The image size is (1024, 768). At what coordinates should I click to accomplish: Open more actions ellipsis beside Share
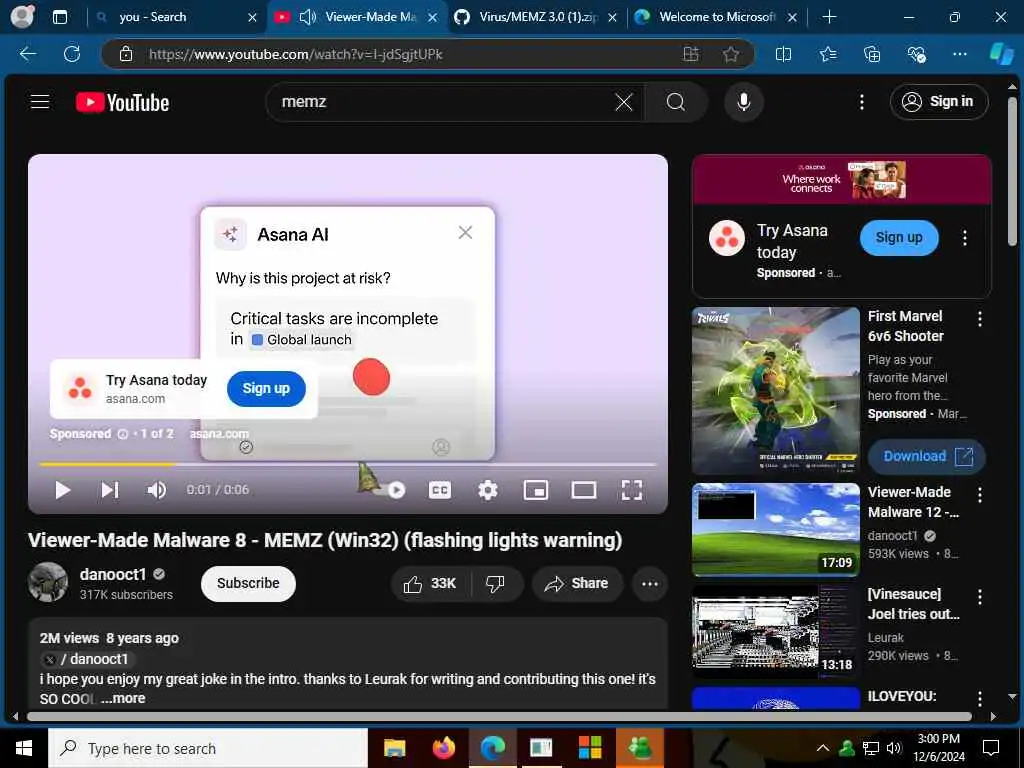pyautogui.click(x=650, y=584)
